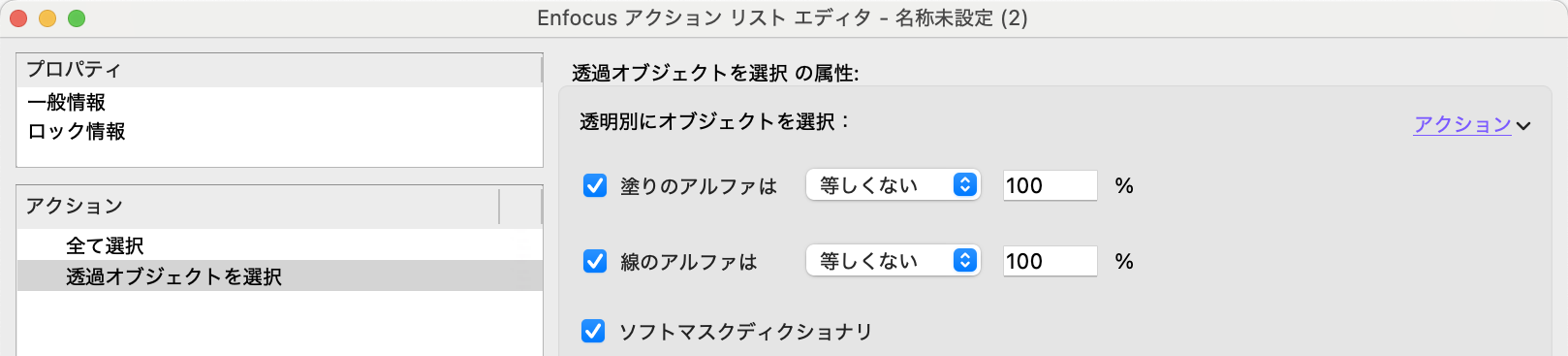This screenshot has height=356, width=1568.
Task: Maximize the window with green button
Action: (x=77, y=18)
